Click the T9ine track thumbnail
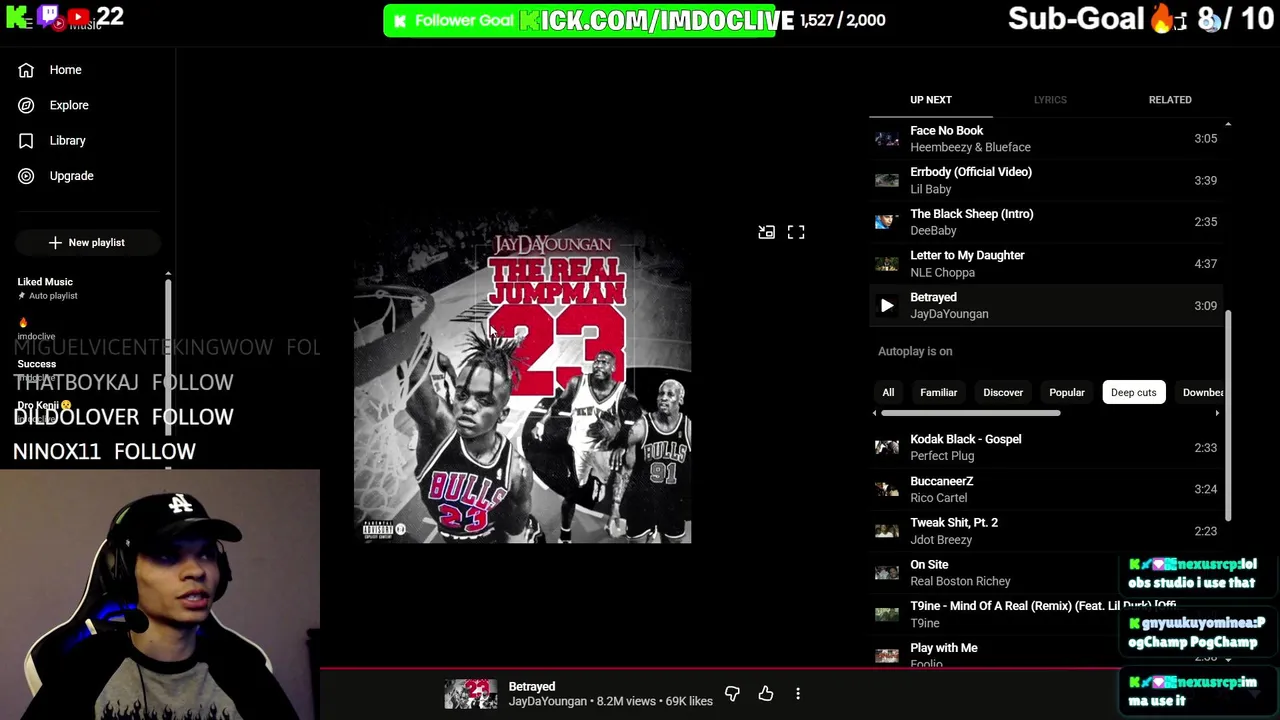 [887, 614]
